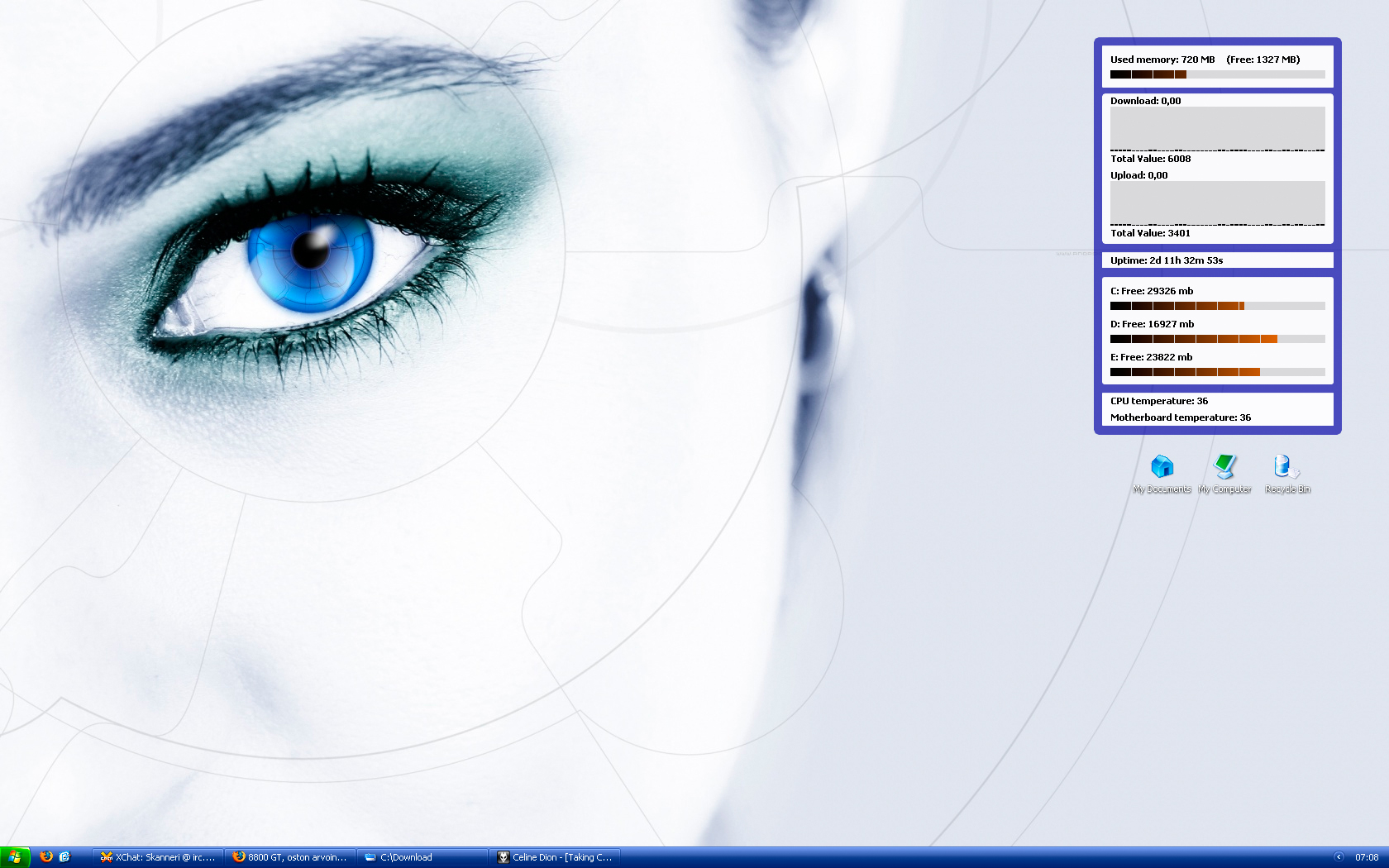1389x868 pixels.
Task: Expand hidden system tray icons arrow
Action: (1339, 857)
